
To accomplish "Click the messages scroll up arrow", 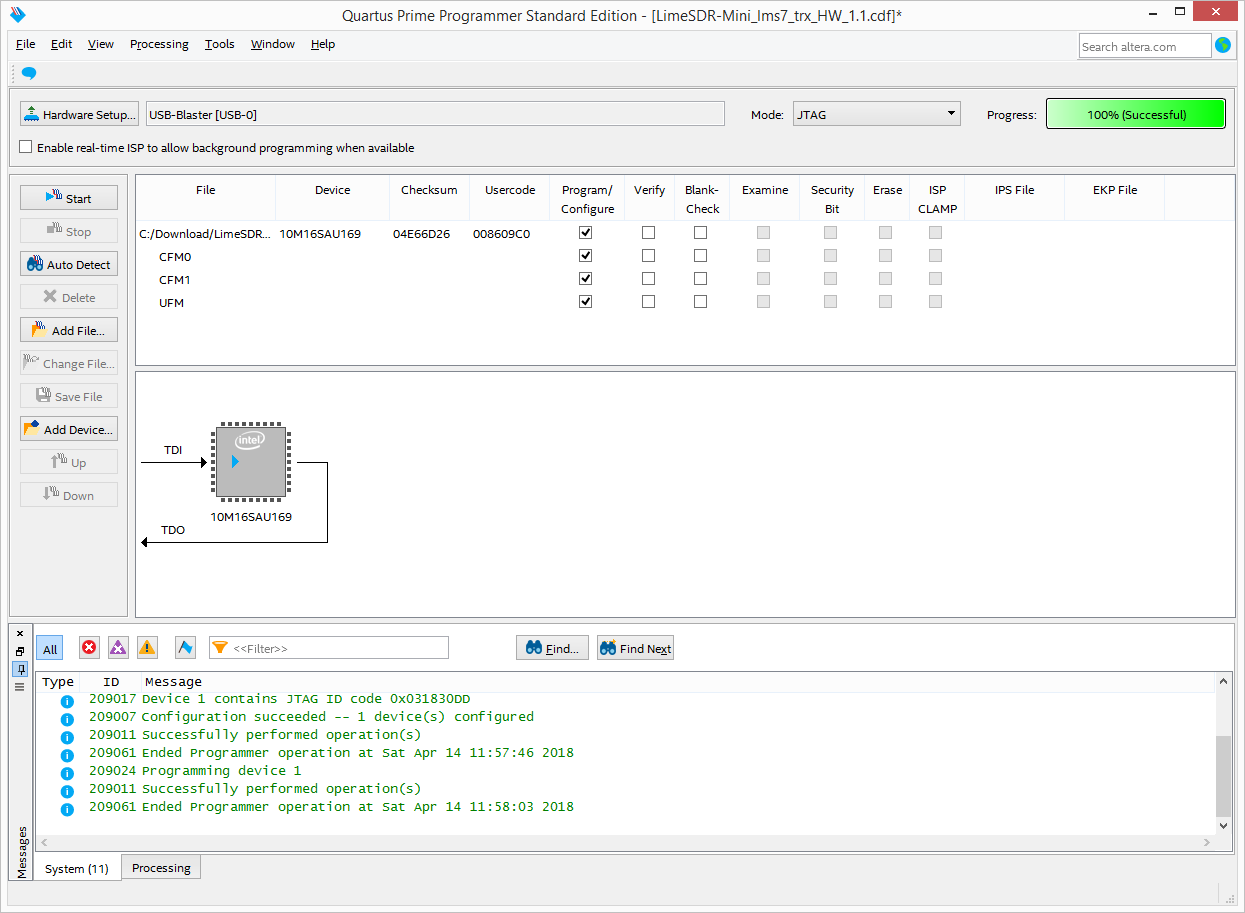I will click(1224, 682).
